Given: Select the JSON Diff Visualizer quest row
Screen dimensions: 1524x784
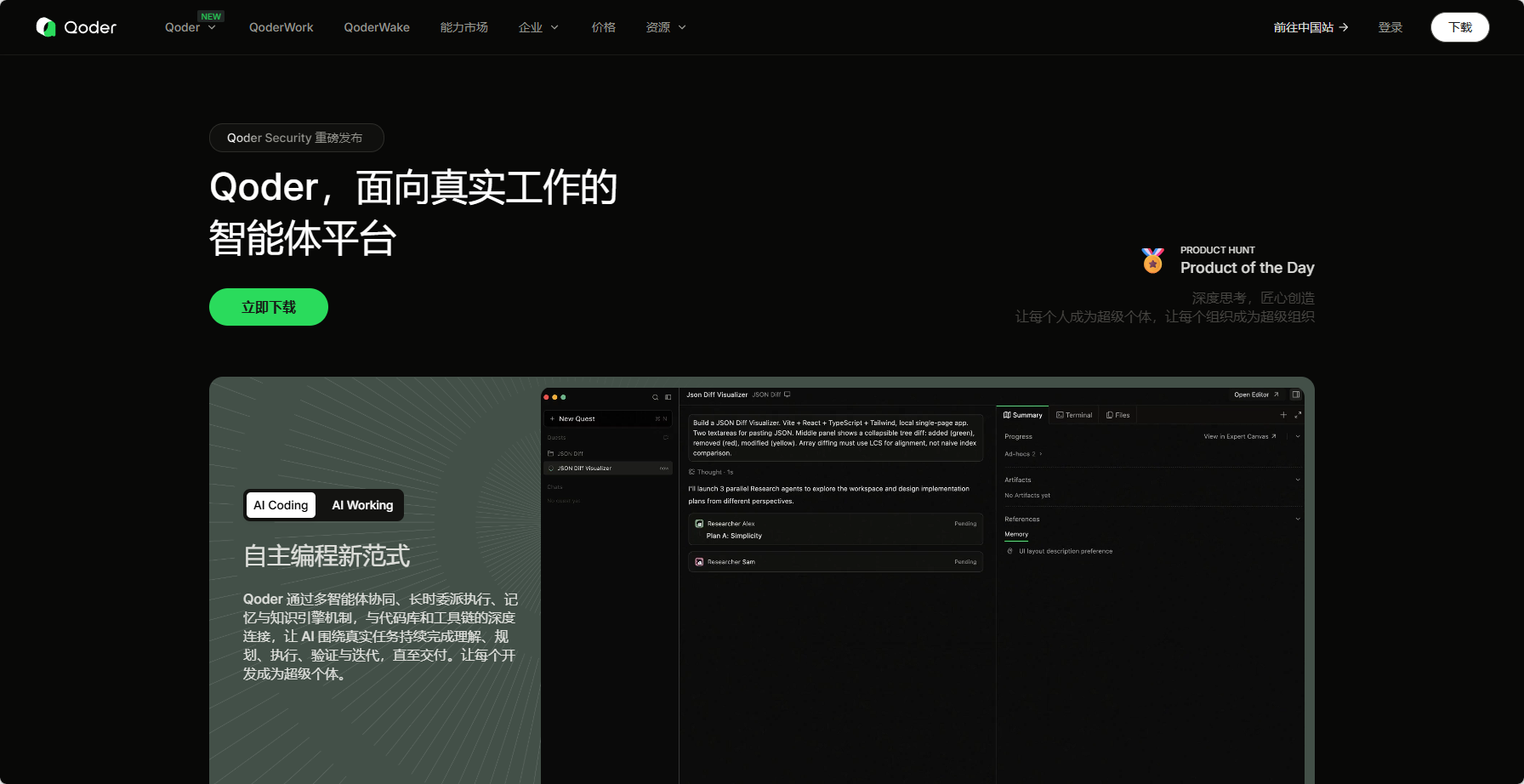Looking at the screenshot, I should [x=607, y=469].
